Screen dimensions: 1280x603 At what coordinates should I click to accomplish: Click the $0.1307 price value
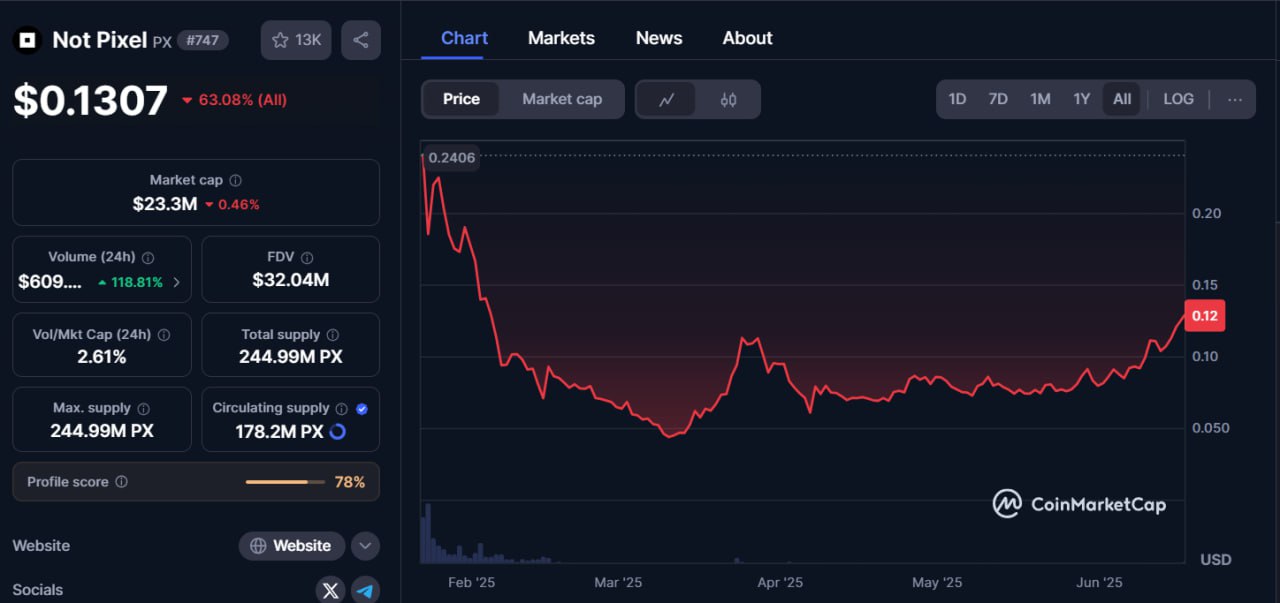[90, 100]
